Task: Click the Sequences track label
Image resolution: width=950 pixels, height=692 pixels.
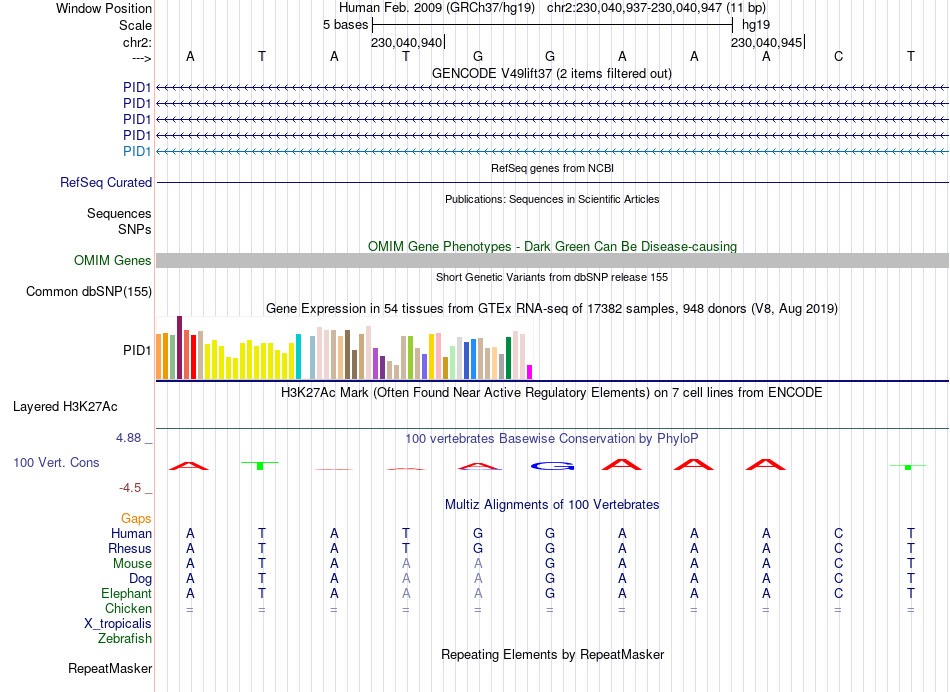Action: [119, 213]
